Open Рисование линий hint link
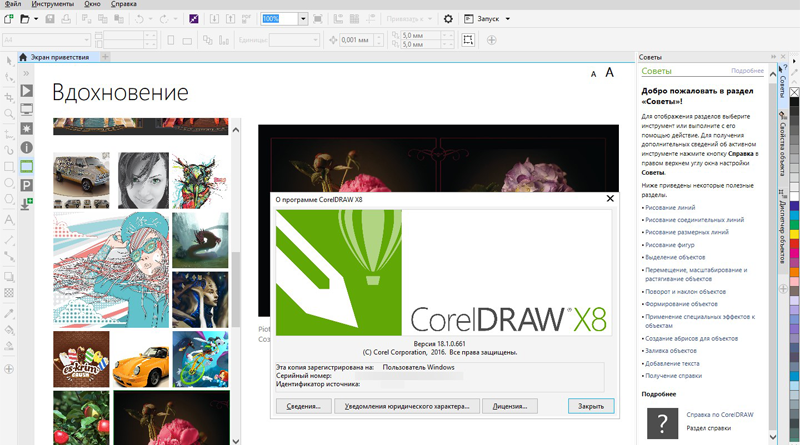The width and height of the screenshot is (800, 445). 670,208
